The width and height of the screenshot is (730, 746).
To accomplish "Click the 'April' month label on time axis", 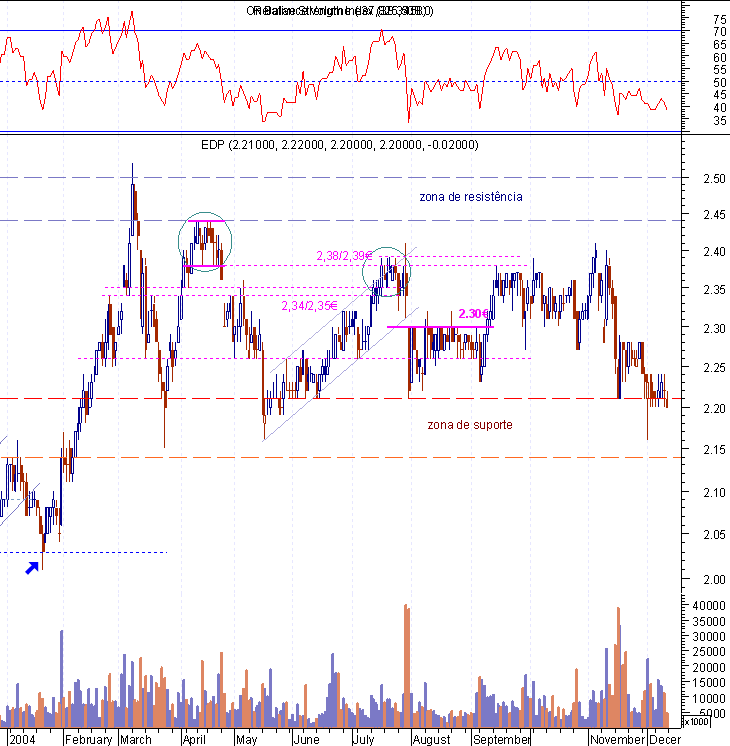I will tap(194, 739).
